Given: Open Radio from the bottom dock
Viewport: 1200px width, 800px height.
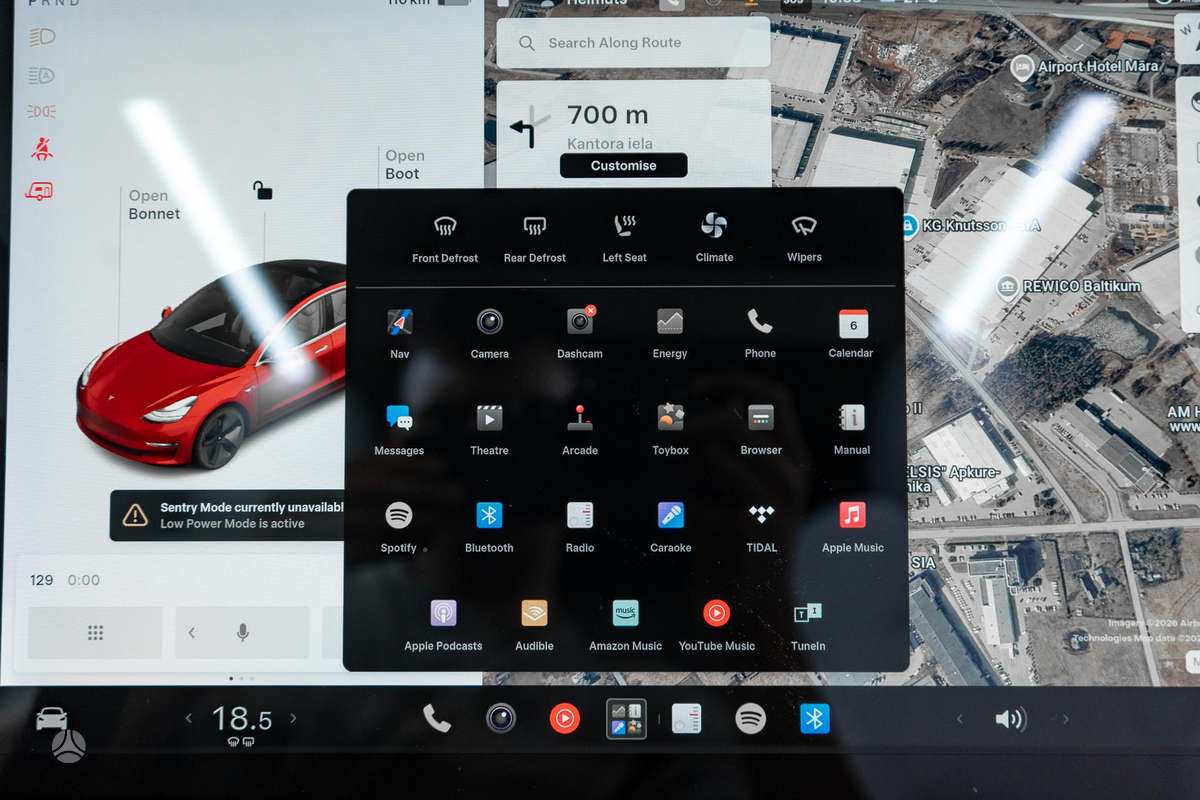Looking at the screenshot, I should [686, 718].
